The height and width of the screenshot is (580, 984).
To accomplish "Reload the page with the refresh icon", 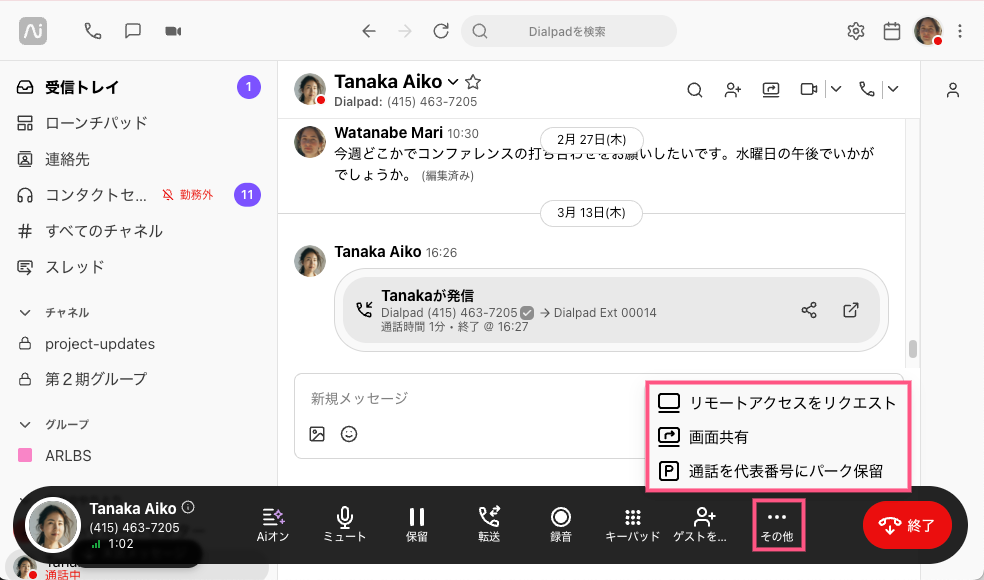I will pyautogui.click(x=441, y=31).
